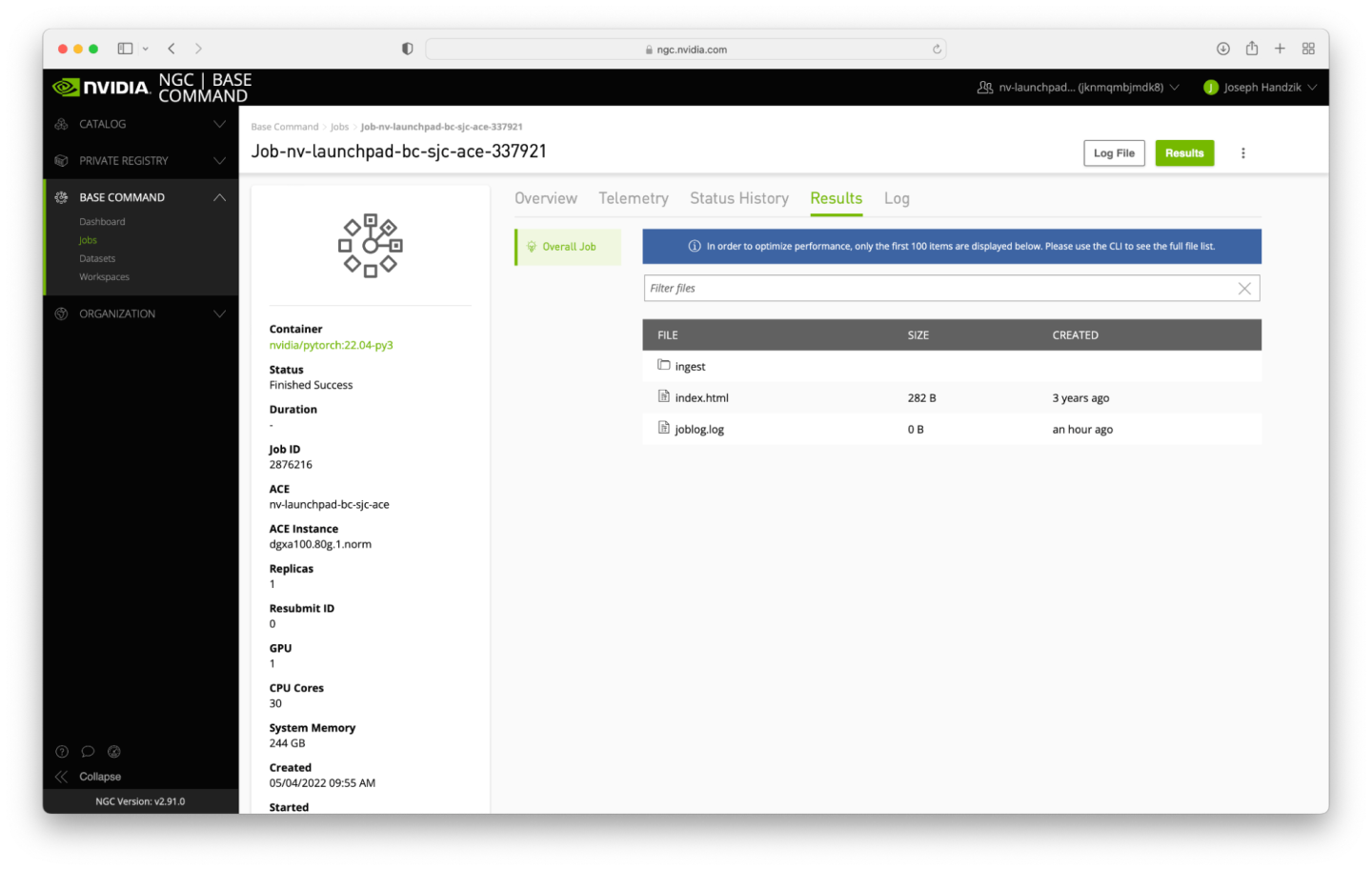The width and height of the screenshot is (1372, 870).
Task: Reload the ngc.nvidia.com page
Action: pos(937,50)
